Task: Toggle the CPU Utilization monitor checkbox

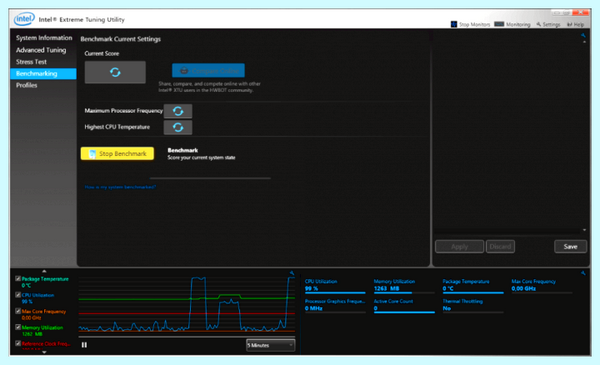Action: 18,295
